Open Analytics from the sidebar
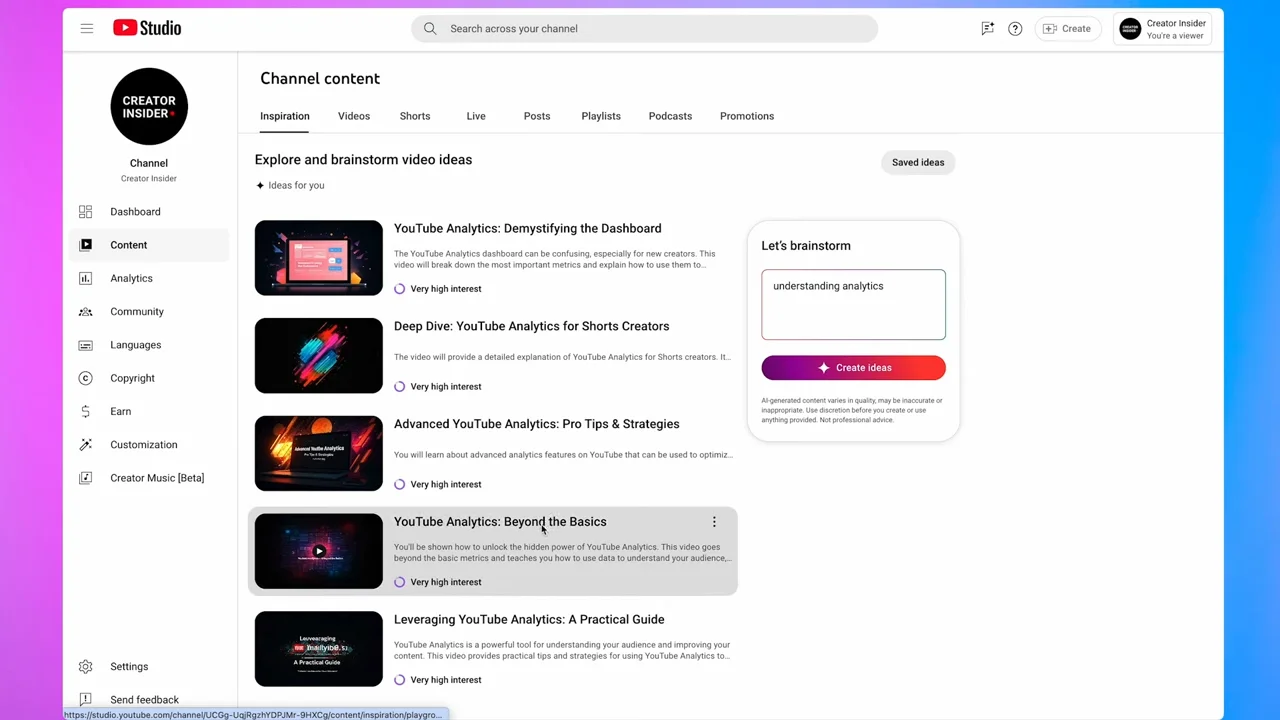Viewport: 1280px width, 720px height. [x=150, y=278]
